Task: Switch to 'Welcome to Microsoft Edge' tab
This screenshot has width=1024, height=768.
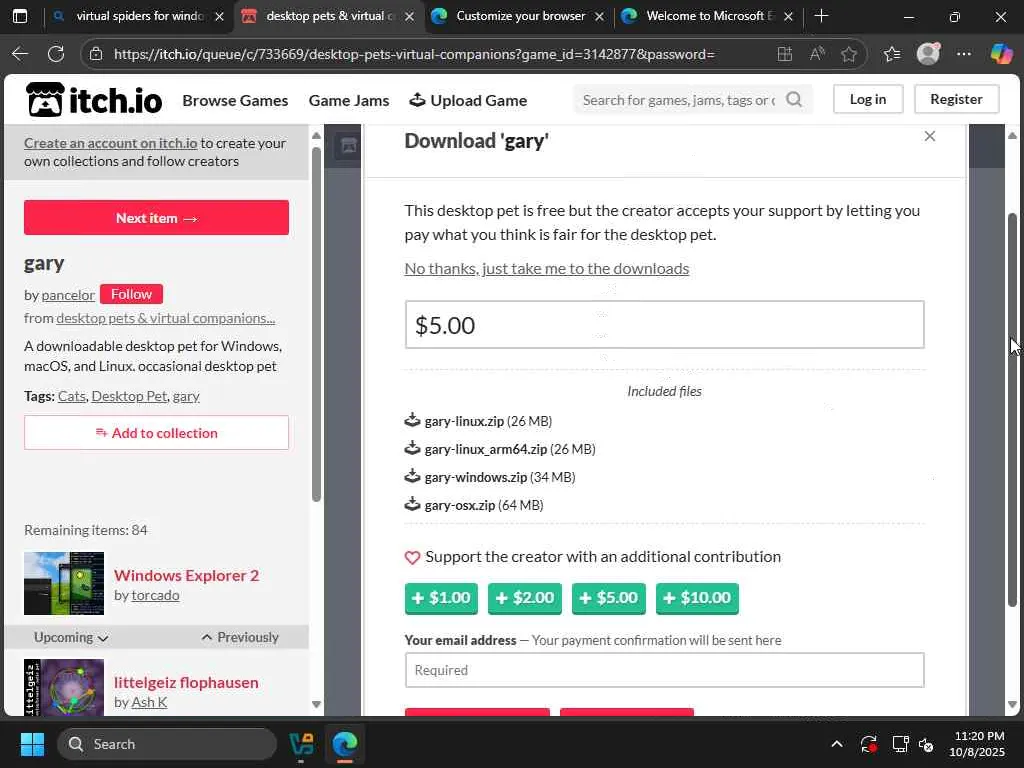Action: pyautogui.click(x=710, y=16)
